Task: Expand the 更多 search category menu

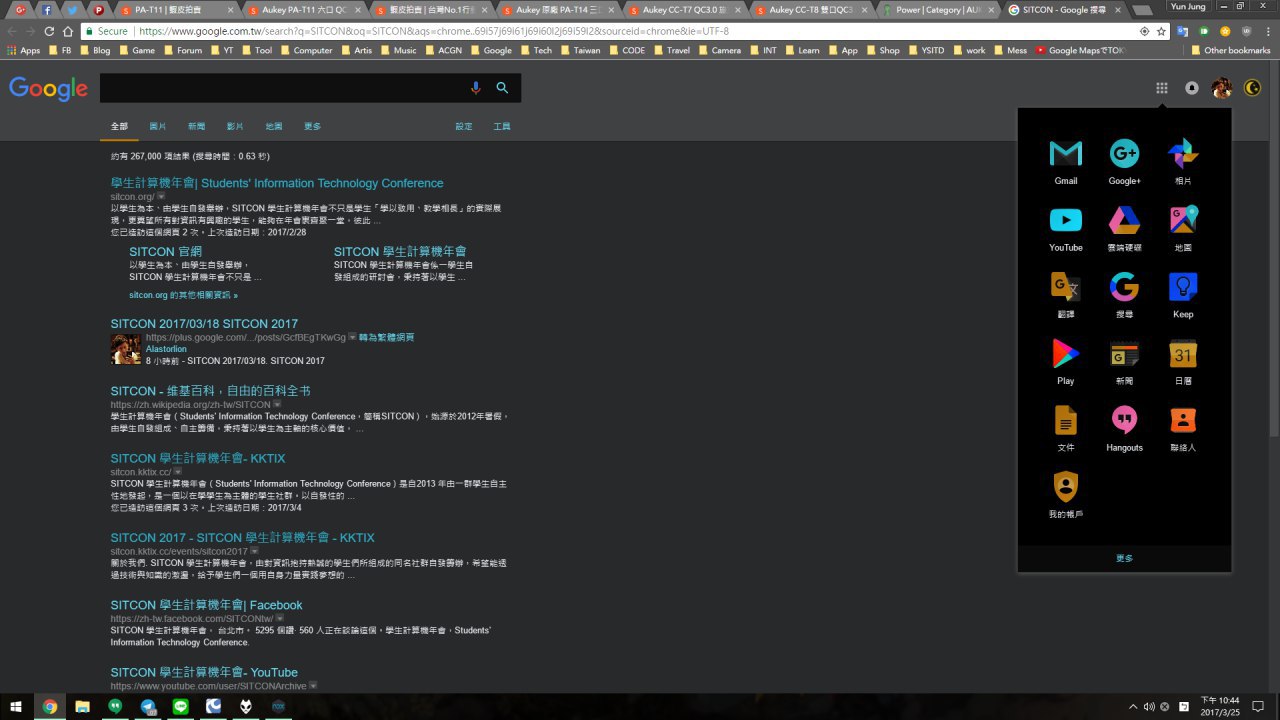Action: [313, 127]
